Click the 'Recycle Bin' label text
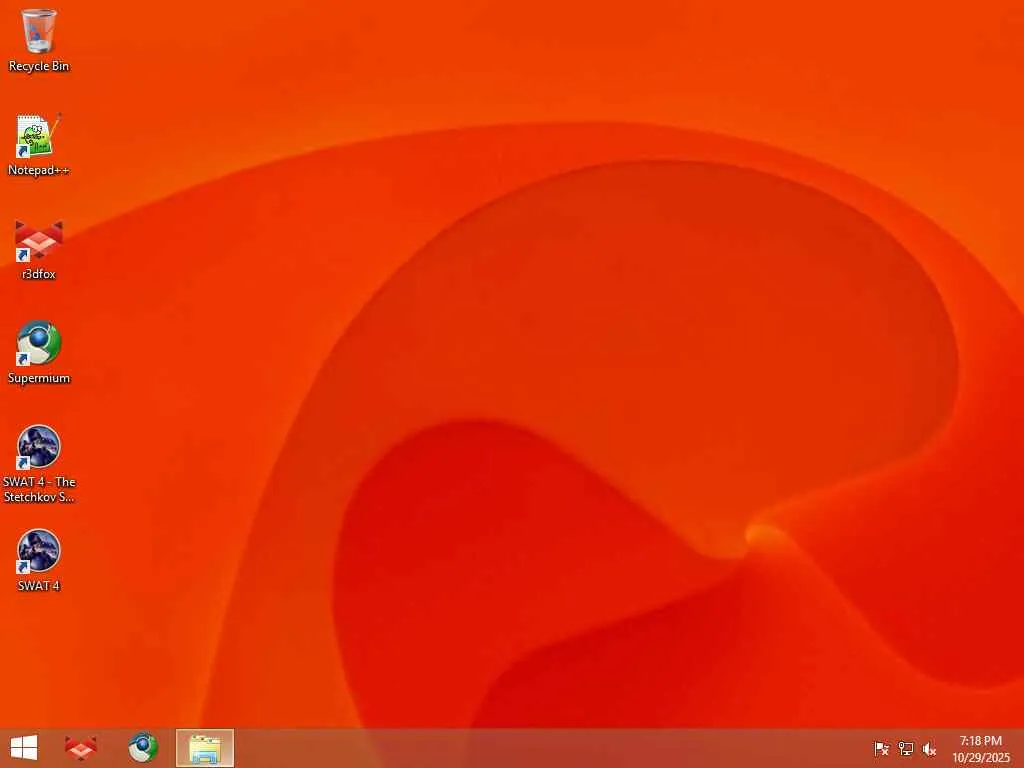 [x=39, y=66]
